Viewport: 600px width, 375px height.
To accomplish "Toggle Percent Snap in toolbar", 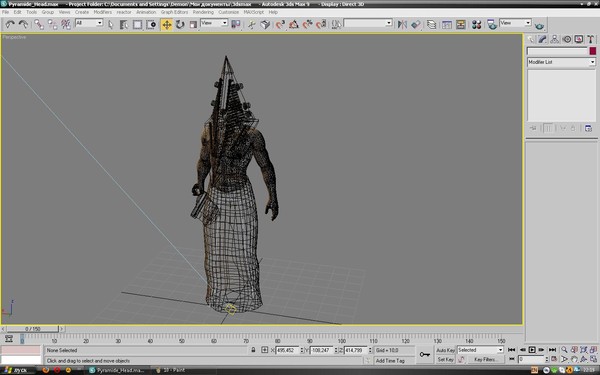I will point(308,24).
